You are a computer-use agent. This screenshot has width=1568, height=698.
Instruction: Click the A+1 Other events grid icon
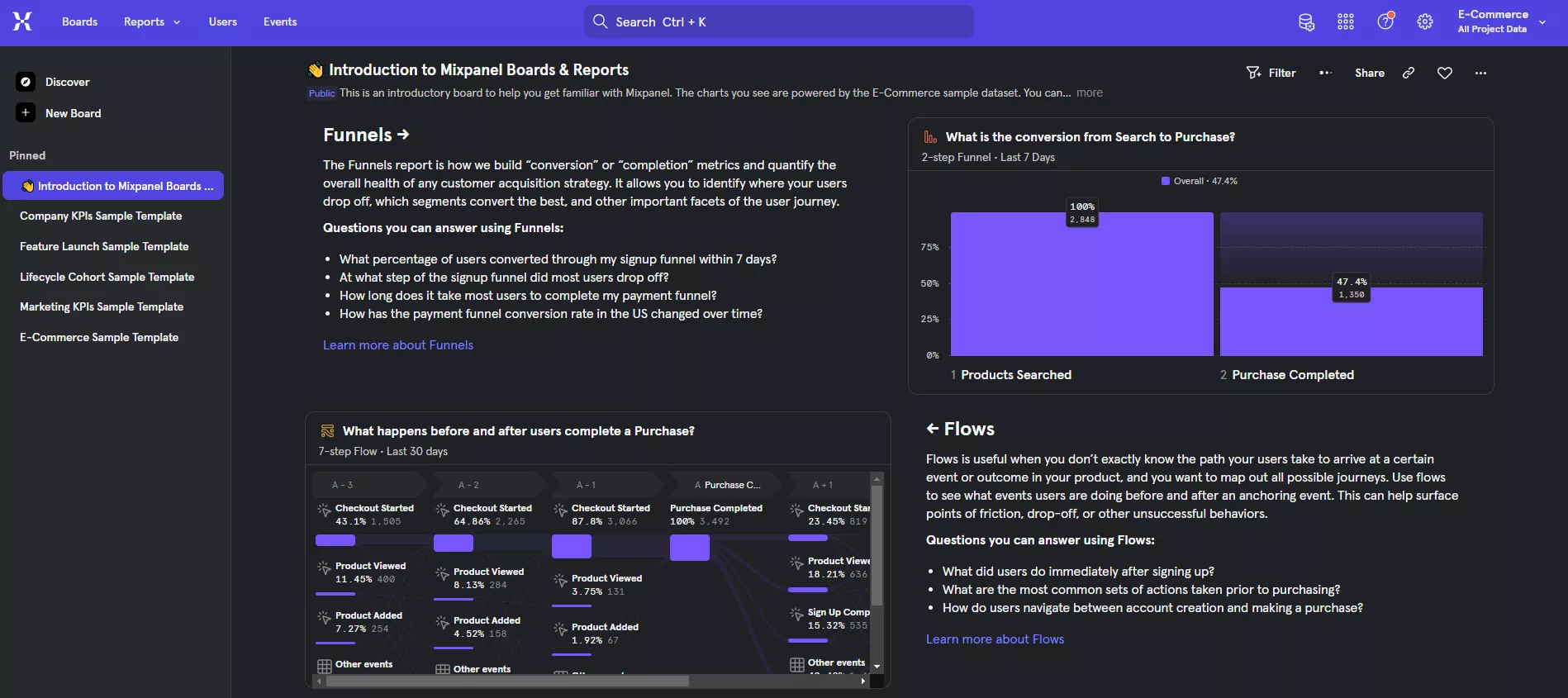click(797, 665)
